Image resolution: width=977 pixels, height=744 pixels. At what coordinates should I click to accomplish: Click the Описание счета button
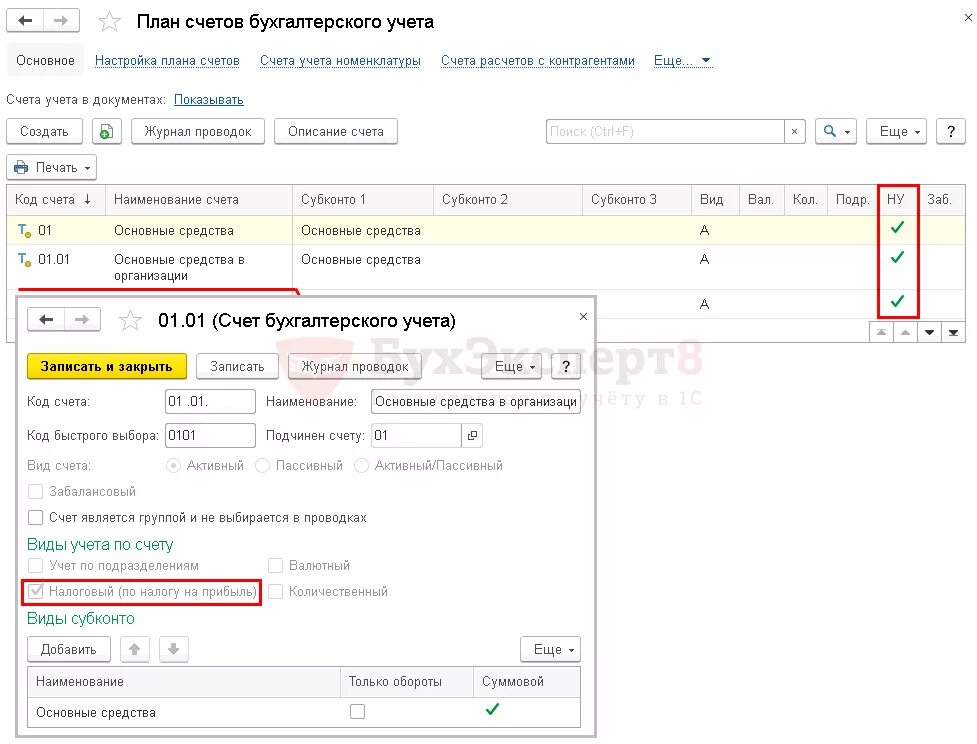pos(336,131)
